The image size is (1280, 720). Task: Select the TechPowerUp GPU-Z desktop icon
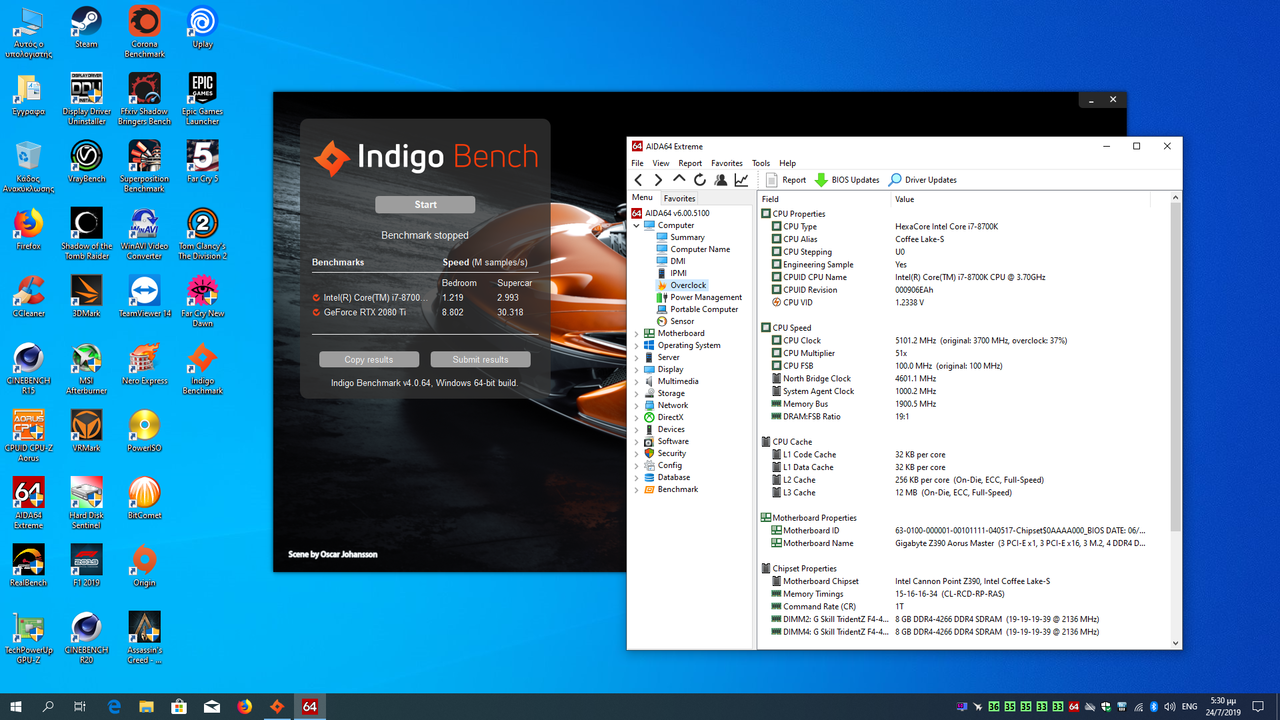pyautogui.click(x=28, y=638)
